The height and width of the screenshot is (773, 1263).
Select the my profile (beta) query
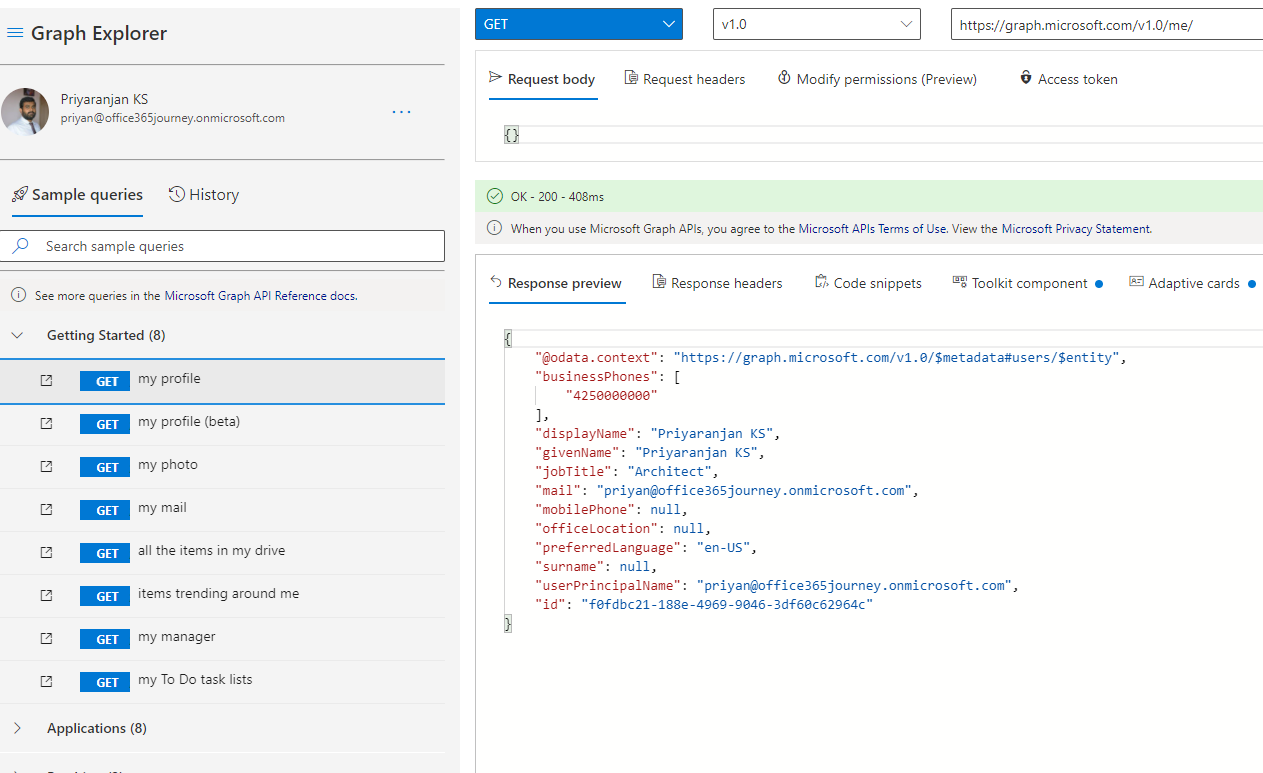pos(222,424)
